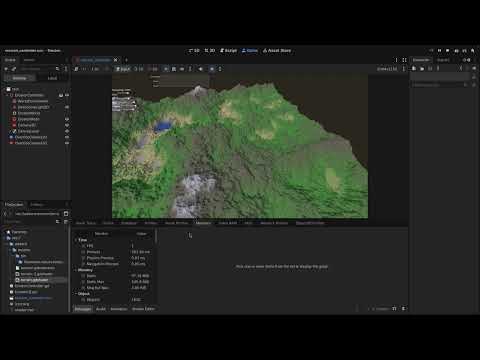Switch scene tree to Local
The height and width of the screenshot is (360, 480).
[x=52, y=78]
